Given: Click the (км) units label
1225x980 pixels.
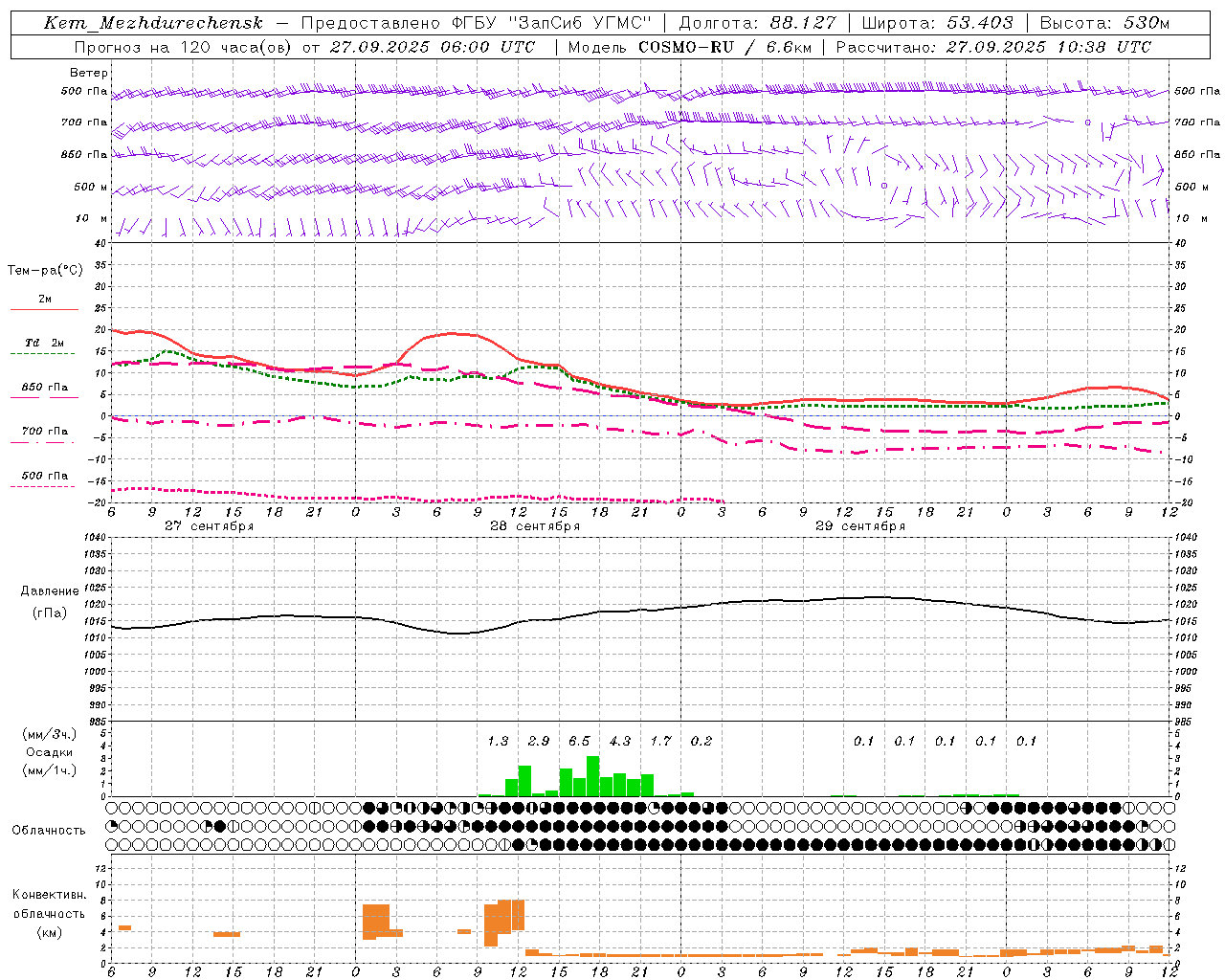Looking at the screenshot, I should click(x=49, y=932).
